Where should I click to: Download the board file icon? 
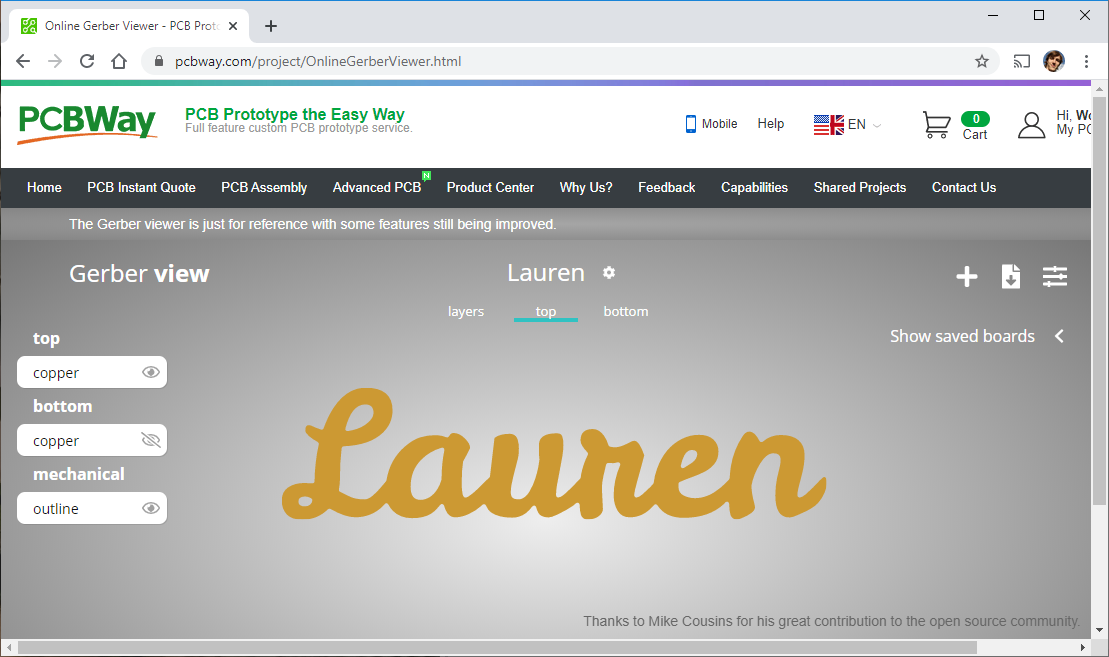click(1011, 277)
